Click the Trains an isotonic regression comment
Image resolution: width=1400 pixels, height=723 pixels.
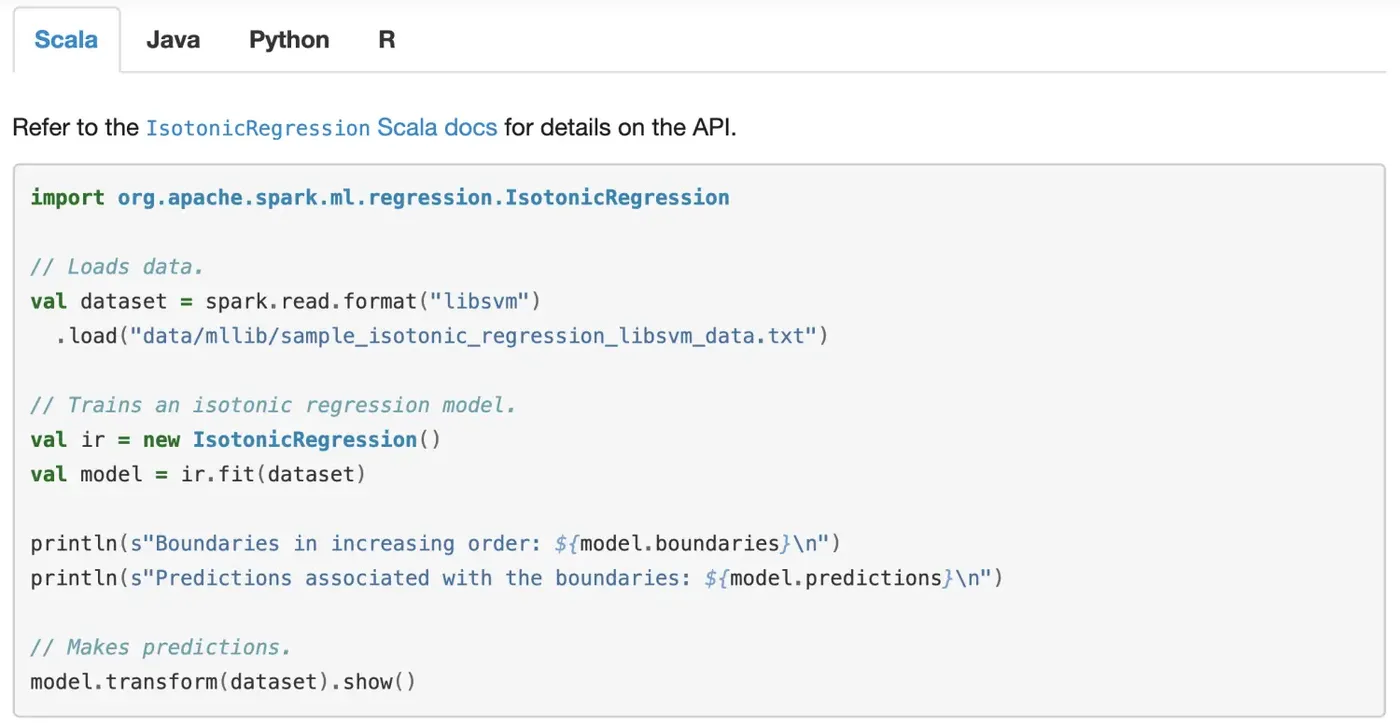tap(273, 405)
